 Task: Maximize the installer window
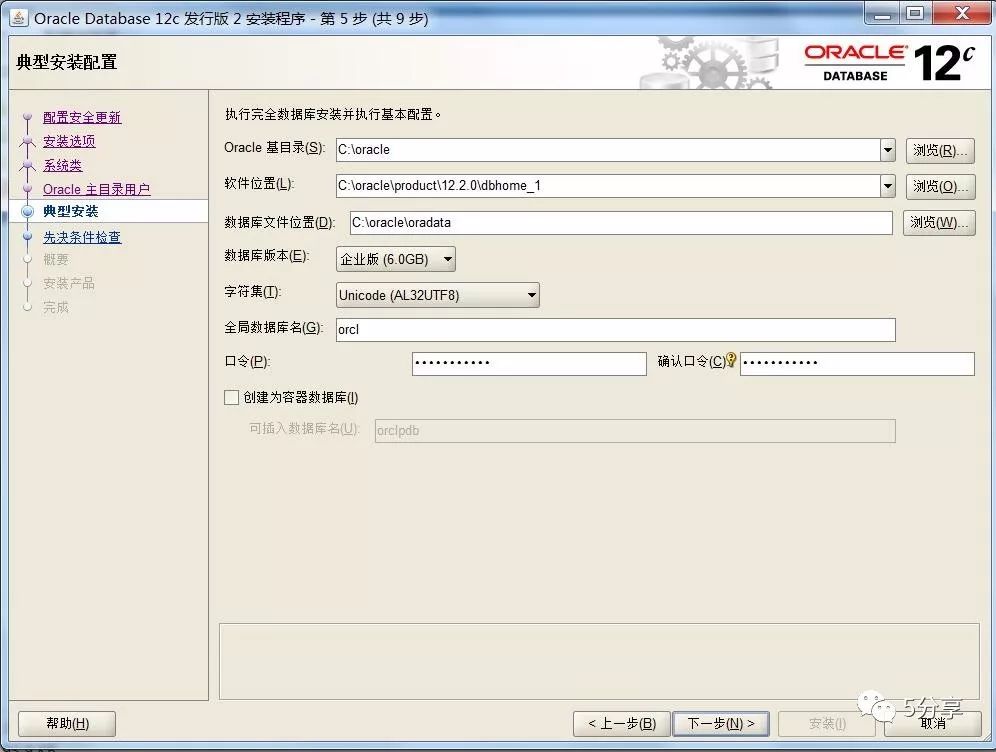click(915, 14)
